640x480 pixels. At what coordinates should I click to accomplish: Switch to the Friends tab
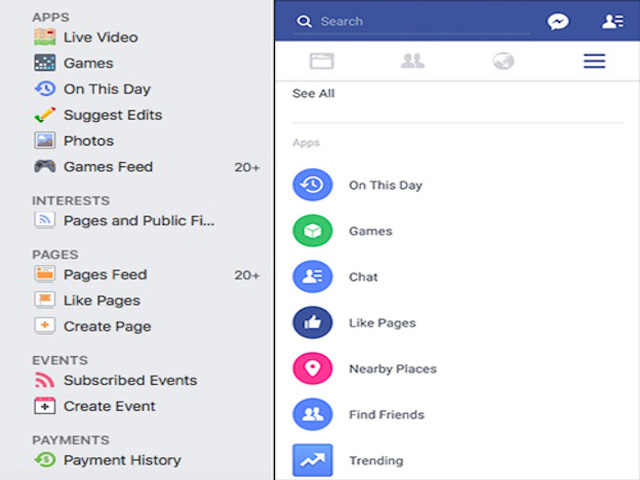click(413, 61)
